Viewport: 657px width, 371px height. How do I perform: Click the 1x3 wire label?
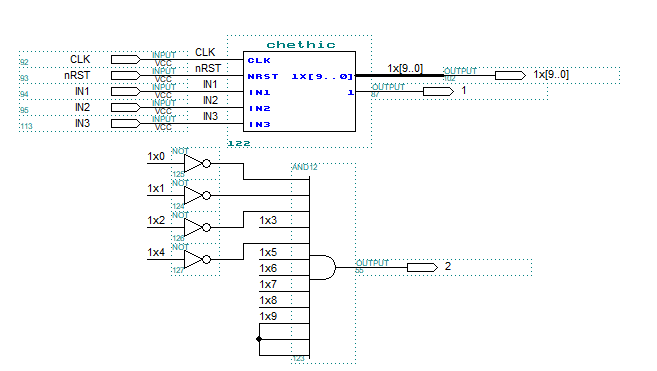(x=268, y=220)
